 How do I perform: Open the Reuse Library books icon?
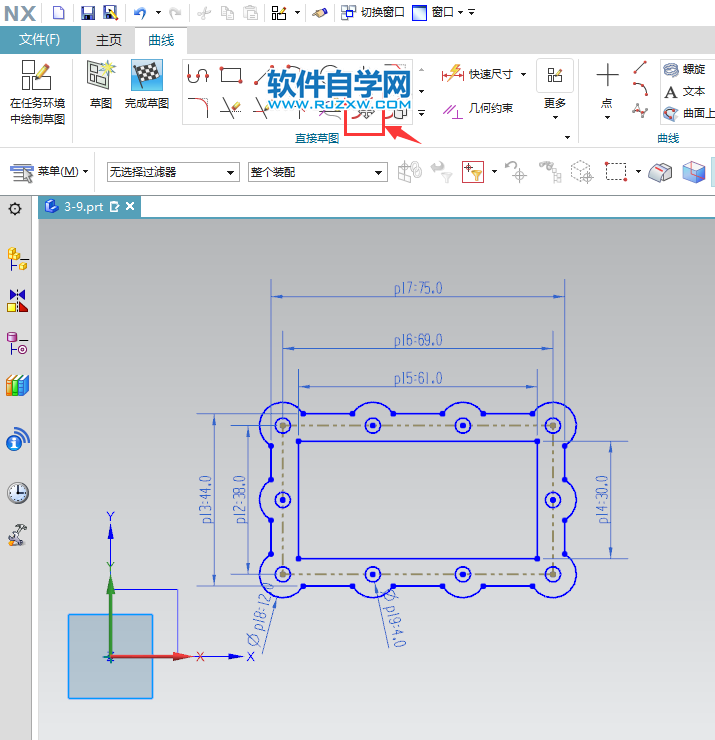(17, 386)
